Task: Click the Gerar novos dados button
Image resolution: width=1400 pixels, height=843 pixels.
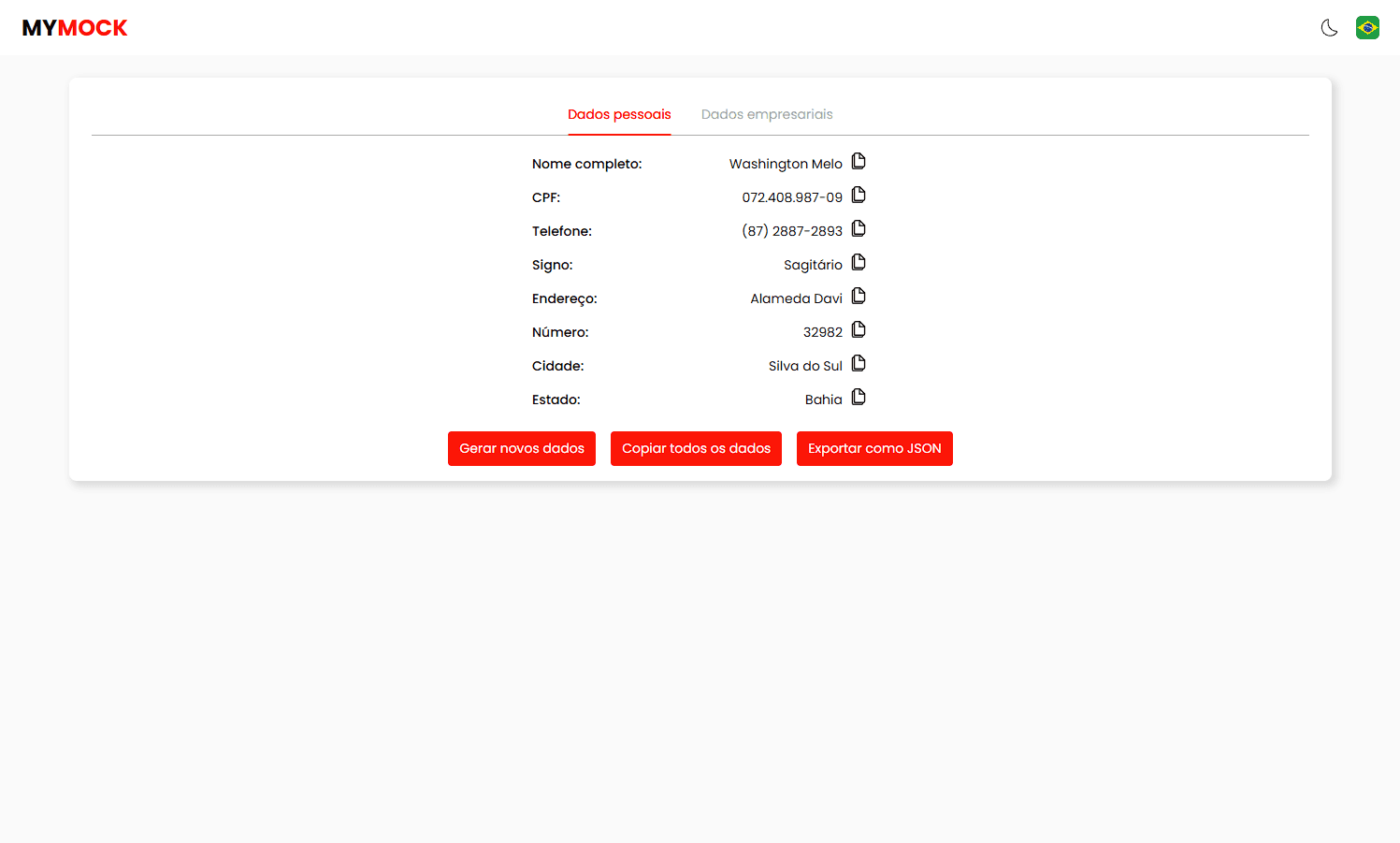Action: click(522, 448)
